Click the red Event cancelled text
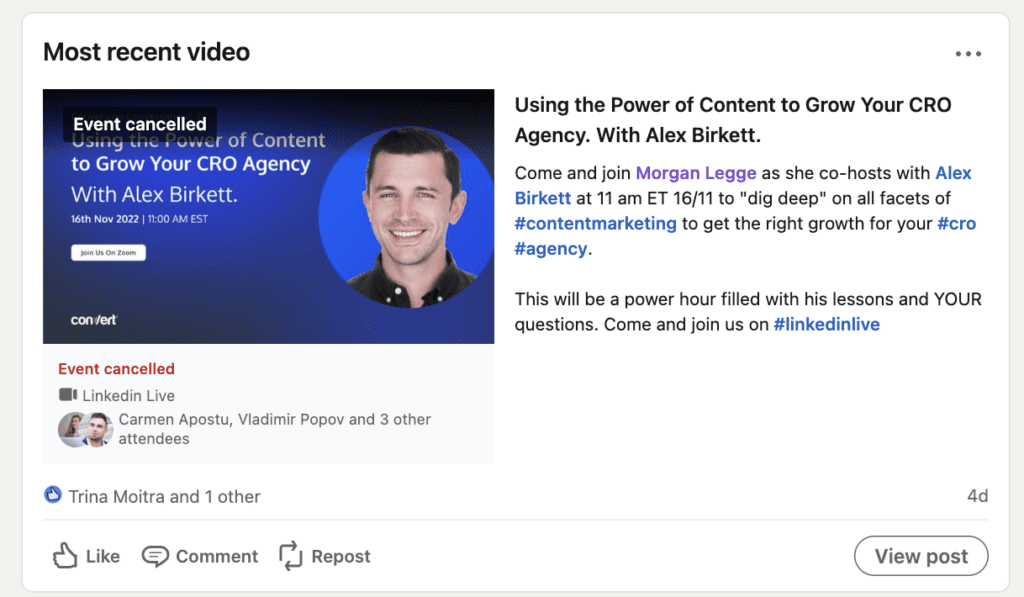This screenshot has width=1024, height=597. pos(116,369)
